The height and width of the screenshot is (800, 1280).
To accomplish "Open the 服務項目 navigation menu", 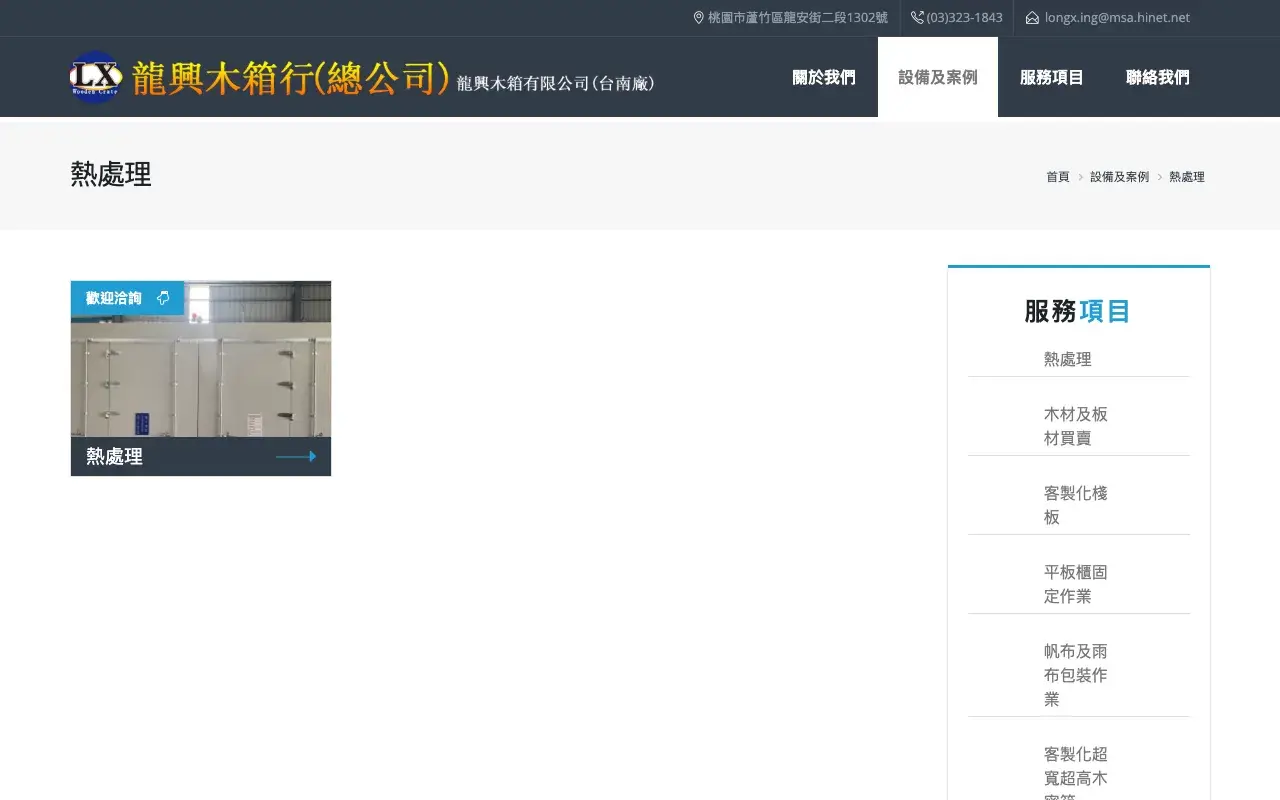I will click(x=1052, y=77).
